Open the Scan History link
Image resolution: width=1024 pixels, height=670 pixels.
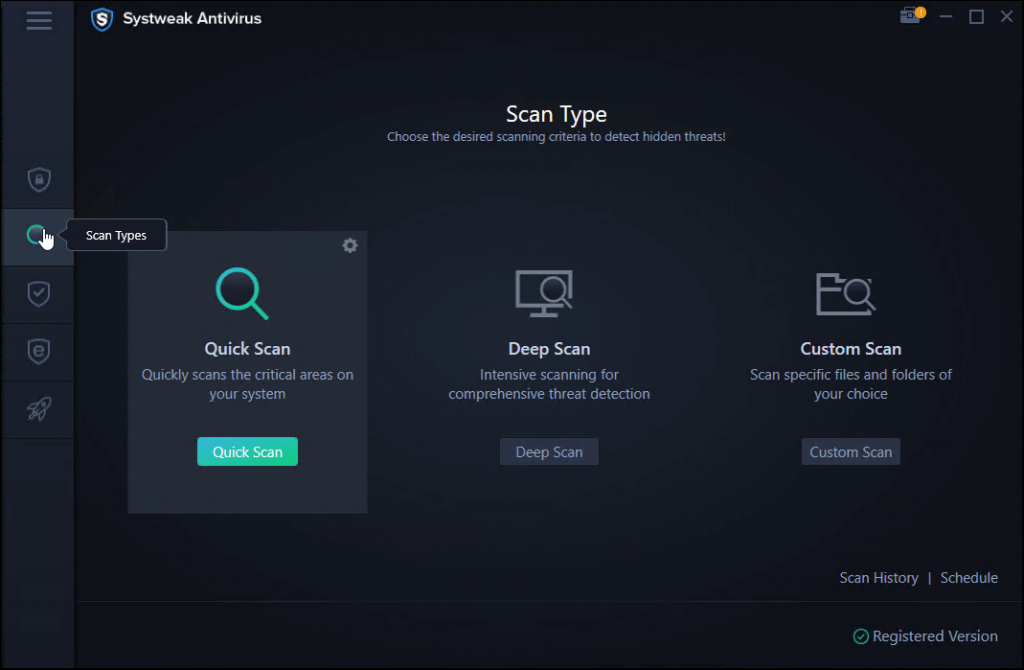pyautogui.click(x=878, y=578)
